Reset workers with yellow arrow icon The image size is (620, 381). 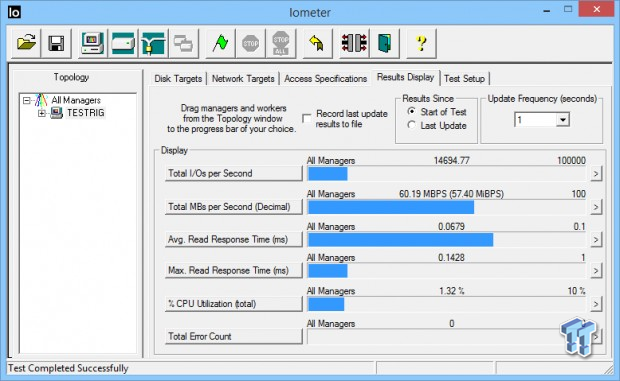pos(317,43)
